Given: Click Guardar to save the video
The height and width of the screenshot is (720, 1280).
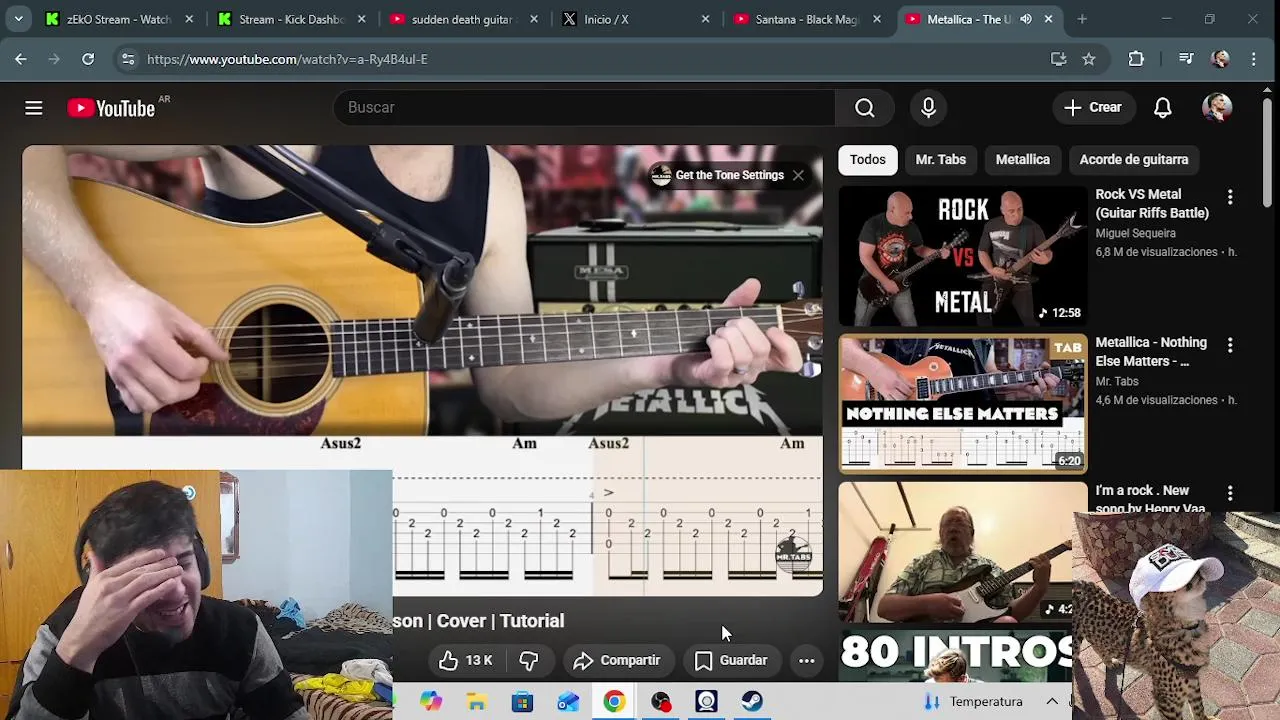Looking at the screenshot, I should pyautogui.click(x=731, y=661).
